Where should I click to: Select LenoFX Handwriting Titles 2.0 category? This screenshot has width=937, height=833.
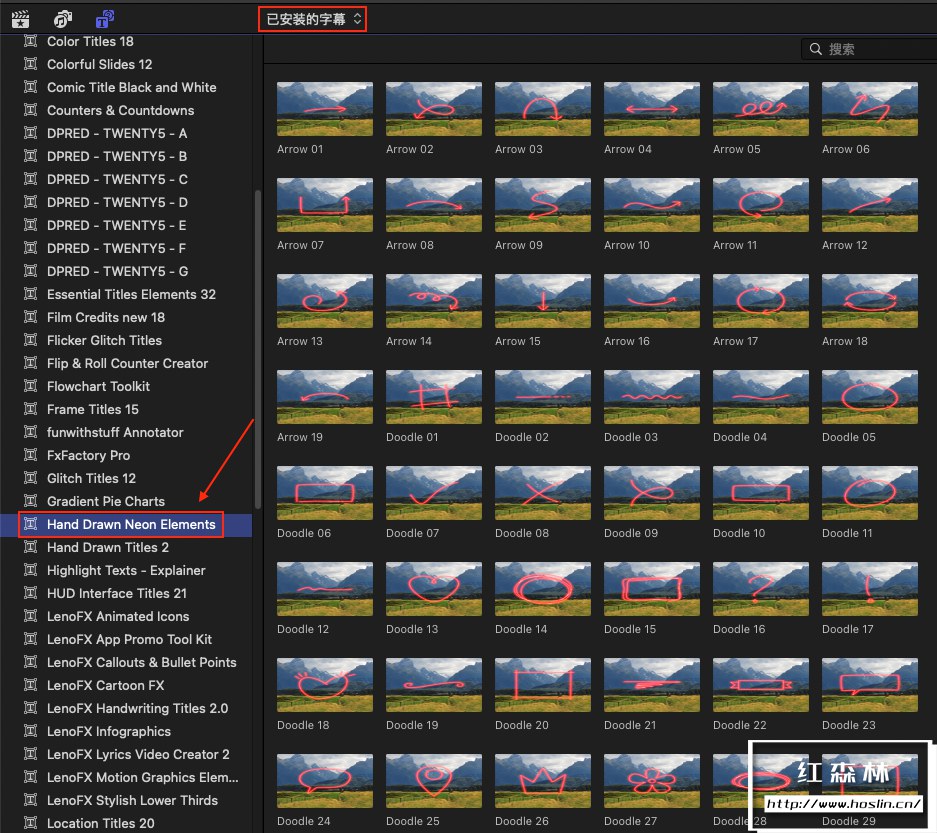point(137,708)
